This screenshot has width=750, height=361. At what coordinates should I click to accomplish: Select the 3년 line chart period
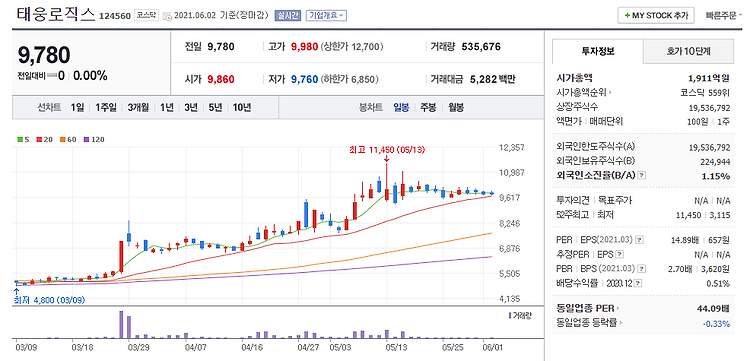(191, 108)
